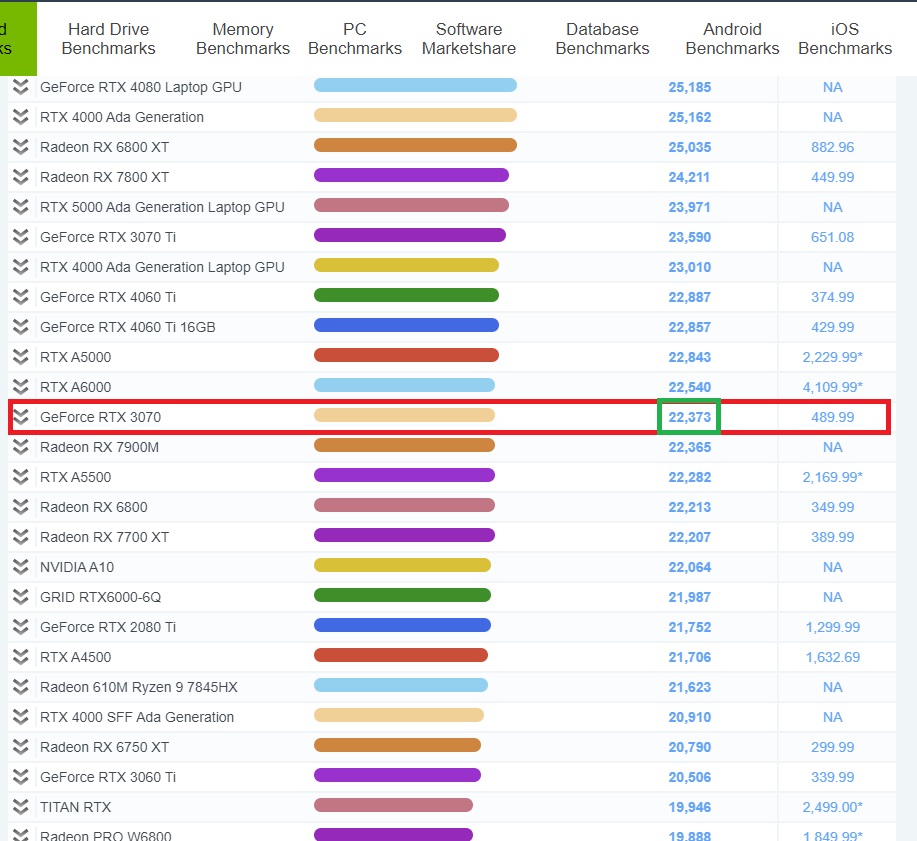Expand the GeForce RTX 3070 row chevron

tap(20, 417)
